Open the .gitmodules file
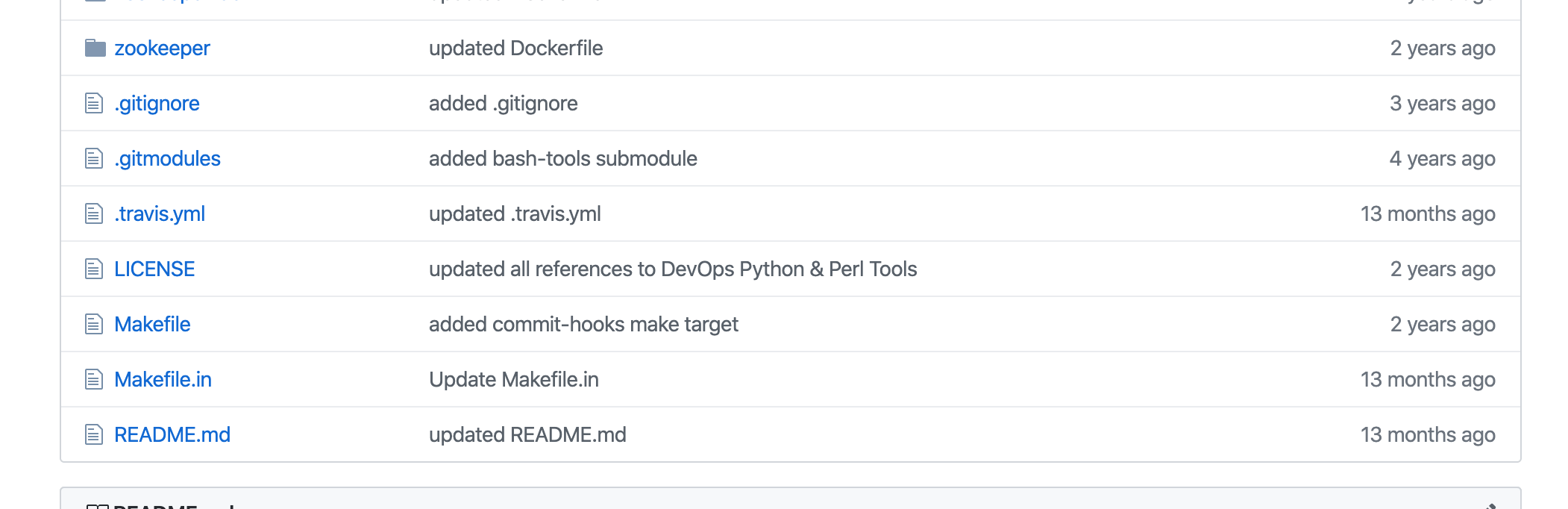This screenshot has height=509, width=1568. click(167, 158)
